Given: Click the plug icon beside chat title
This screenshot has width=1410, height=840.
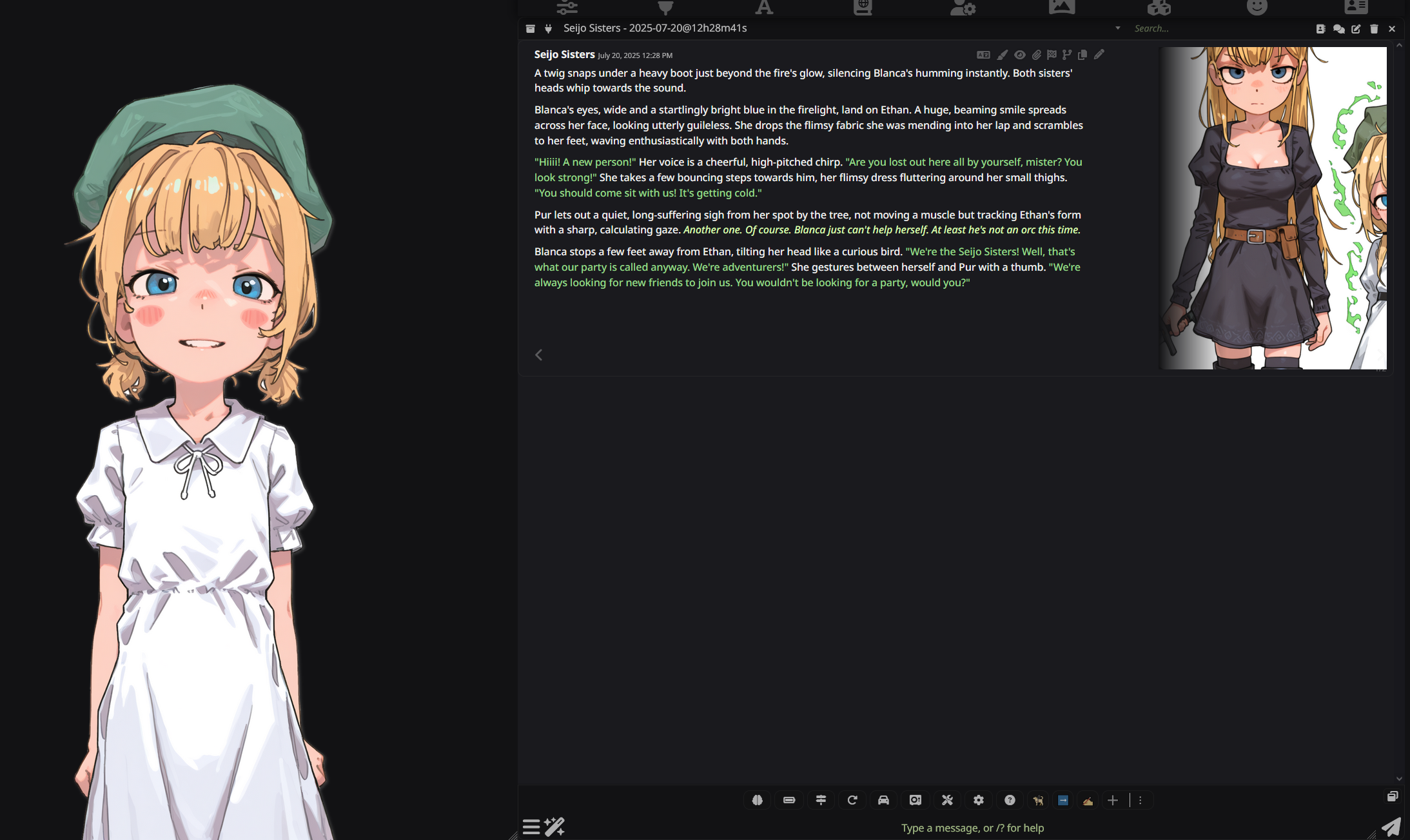Looking at the screenshot, I should click(x=548, y=28).
